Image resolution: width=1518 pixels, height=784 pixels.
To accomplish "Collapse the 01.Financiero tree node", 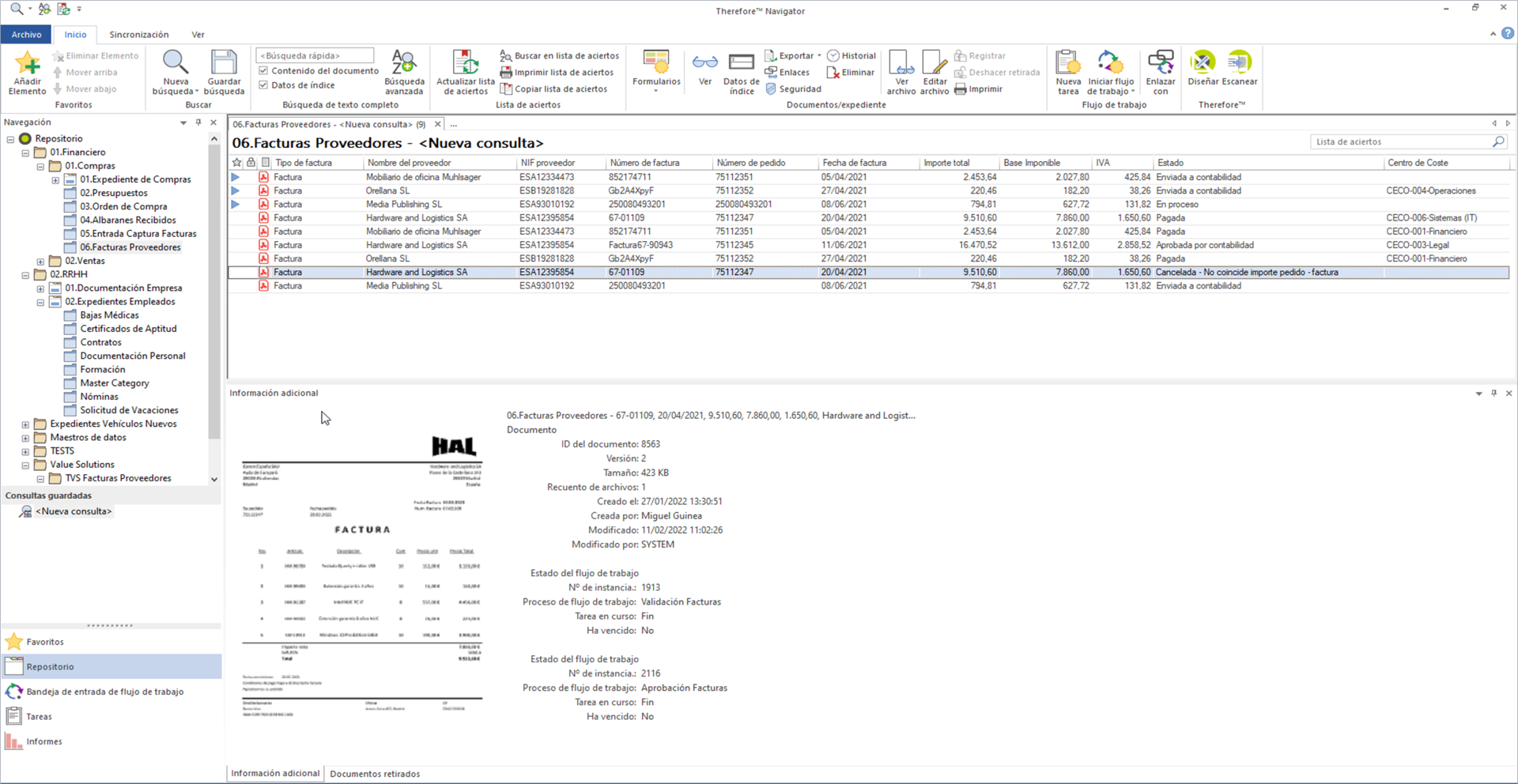I will 25,153.
